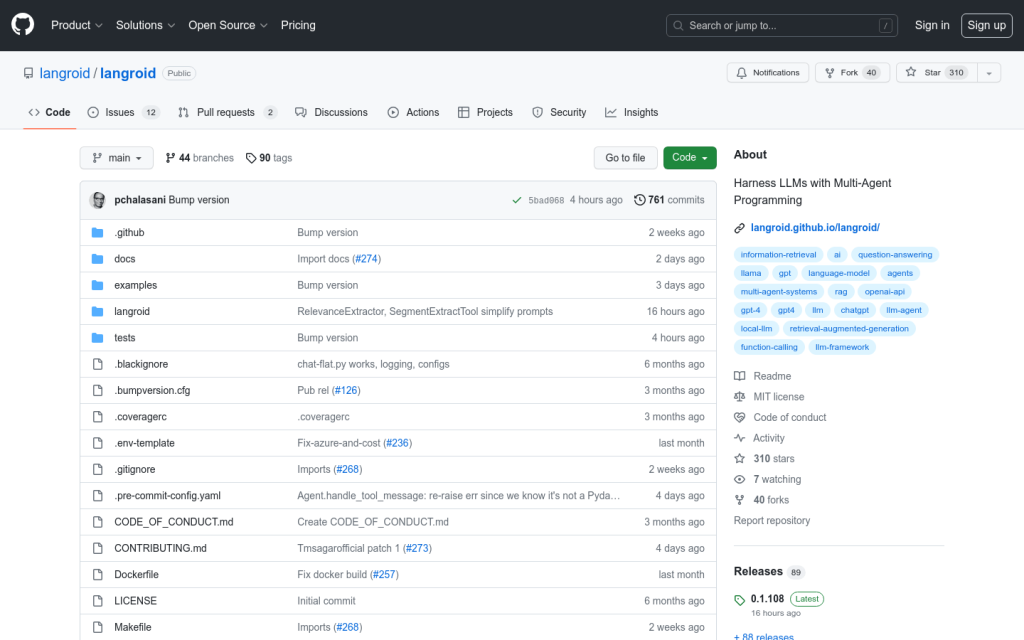The width and height of the screenshot is (1024, 640).
Task: Expand the Solutions dropdown
Action: click(x=145, y=25)
